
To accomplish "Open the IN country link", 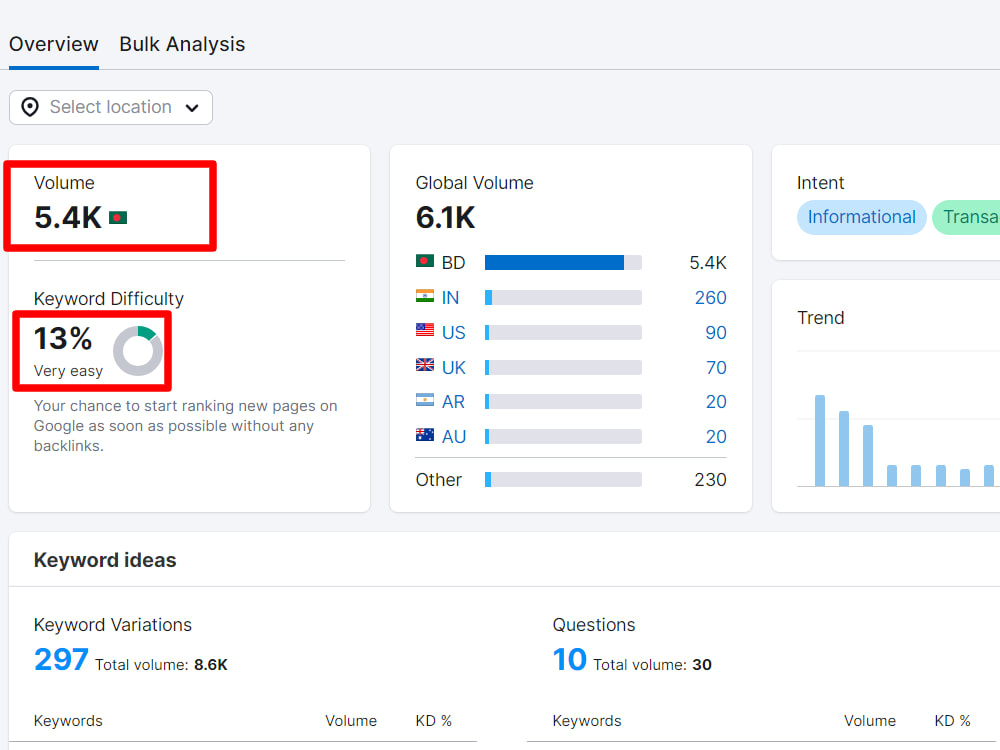I will 450,298.
